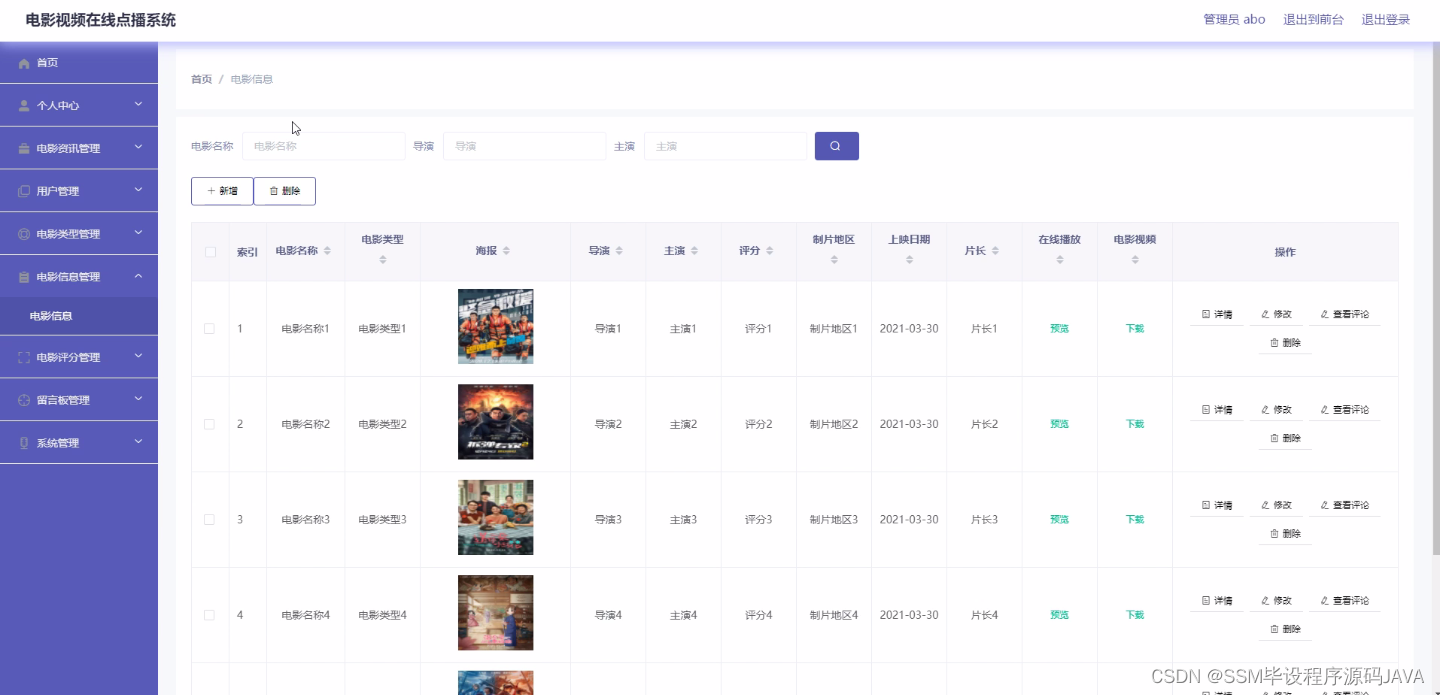Image resolution: width=1440 pixels, height=695 pixels.
Task: Click the 电影评分管理 sidebar icon
Action: (x=22, y=356)
